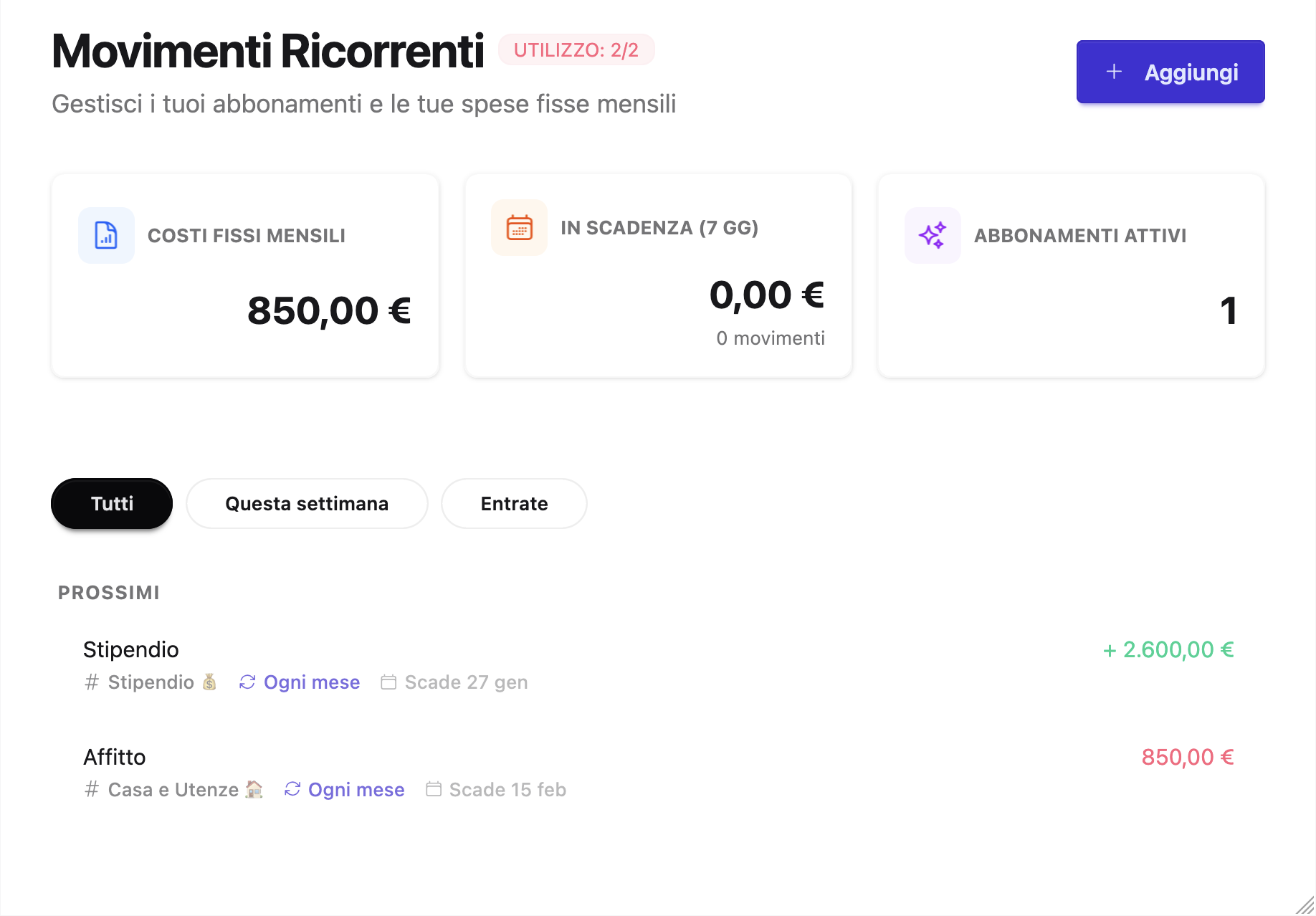
Task: Click the recurrence icon on Affitto row
Action: 292,789
